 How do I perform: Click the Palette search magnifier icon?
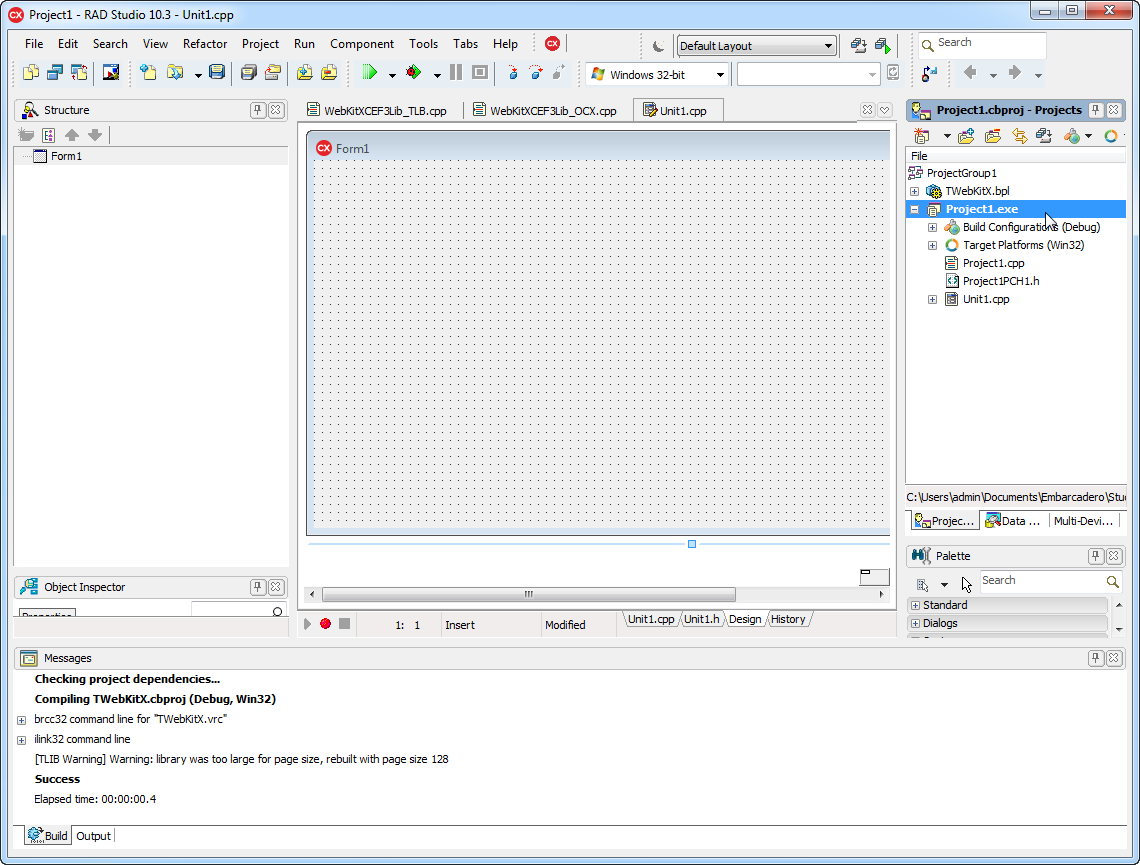click(x=1112, y=581)
